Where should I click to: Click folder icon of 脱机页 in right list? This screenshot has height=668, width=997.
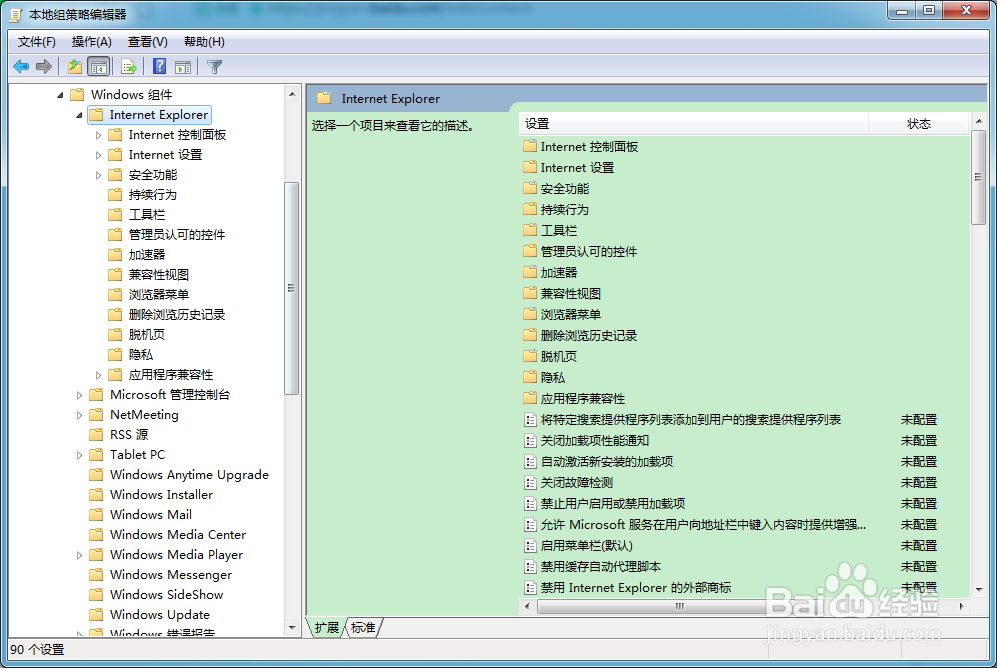tap(530, 356)
